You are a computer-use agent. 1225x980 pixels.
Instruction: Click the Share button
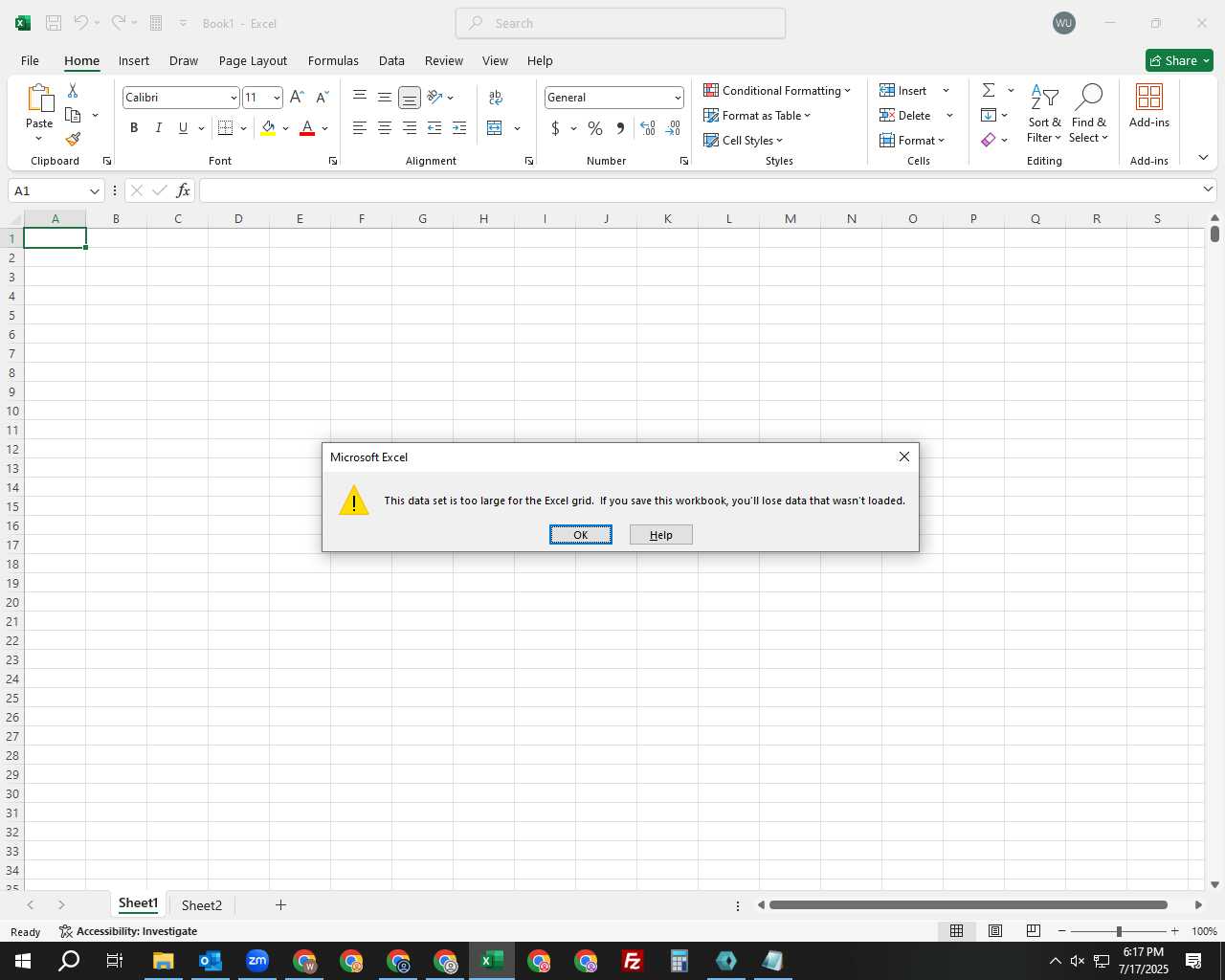click(1179, 60)
